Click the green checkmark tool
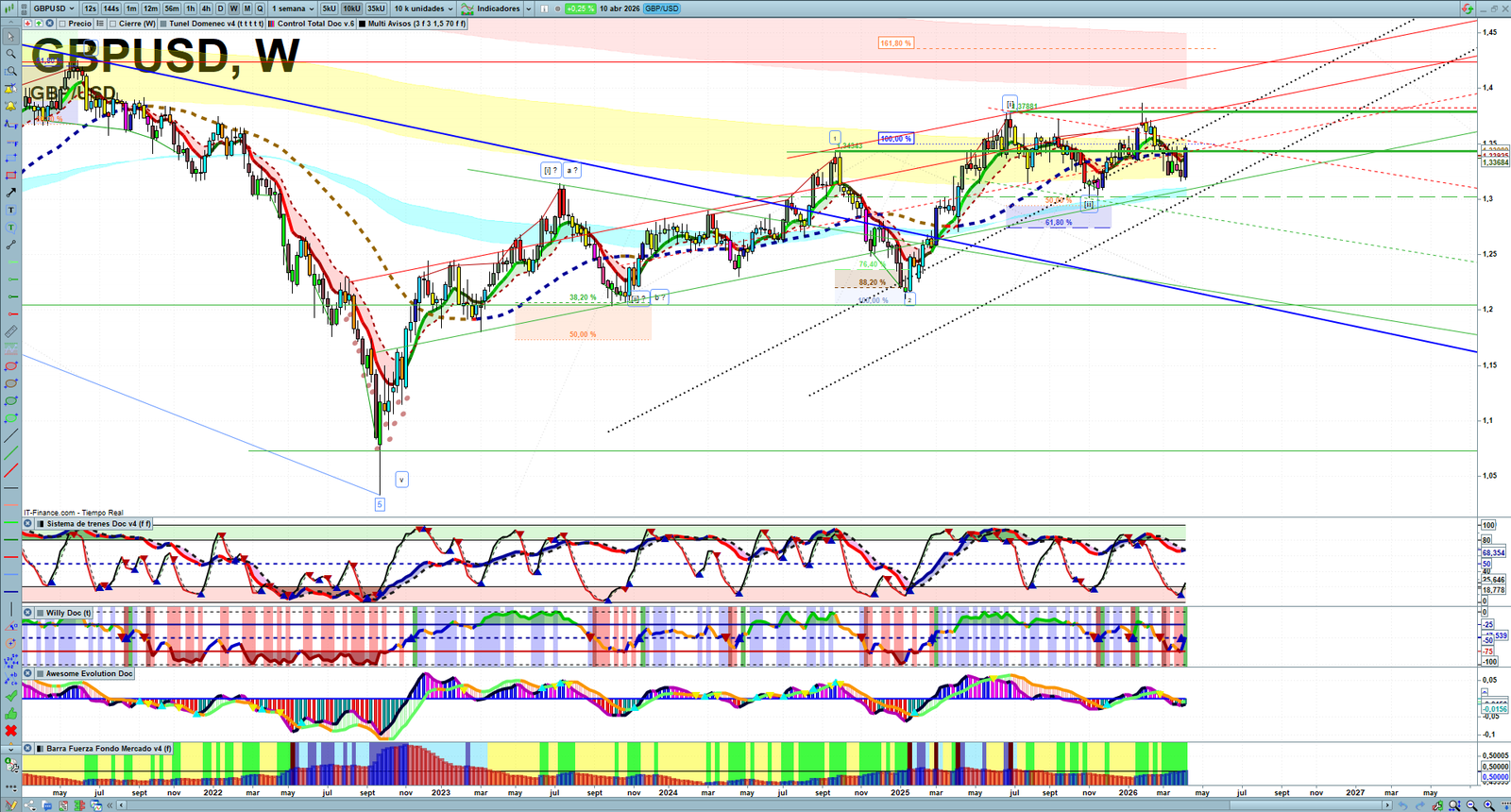The image size is (1511, 812). pyautogui.click(x=10, y=696)
